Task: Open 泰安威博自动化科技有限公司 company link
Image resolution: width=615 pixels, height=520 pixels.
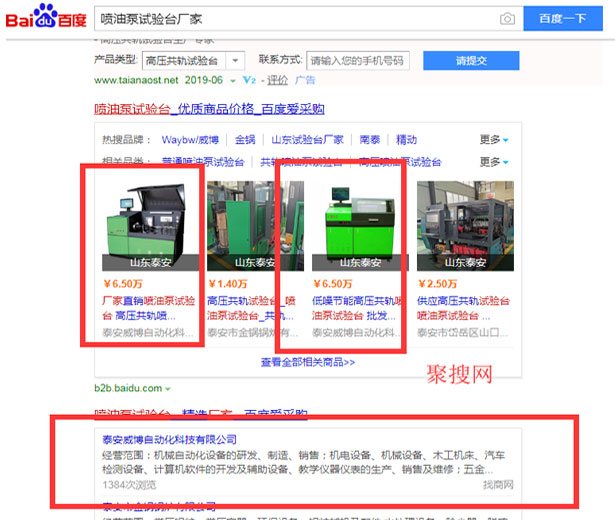Action: tap(169, 438)
